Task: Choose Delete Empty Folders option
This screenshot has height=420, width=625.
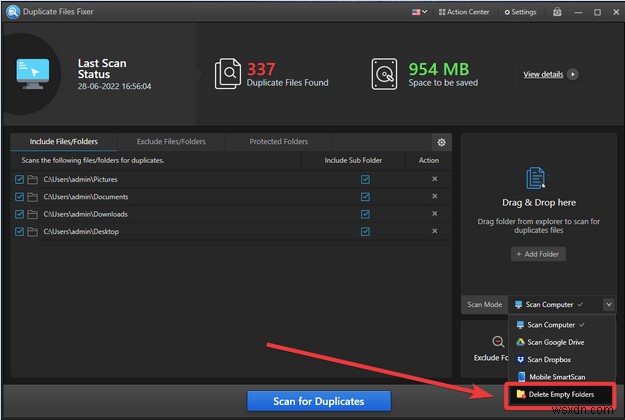Action: (561, 394)
